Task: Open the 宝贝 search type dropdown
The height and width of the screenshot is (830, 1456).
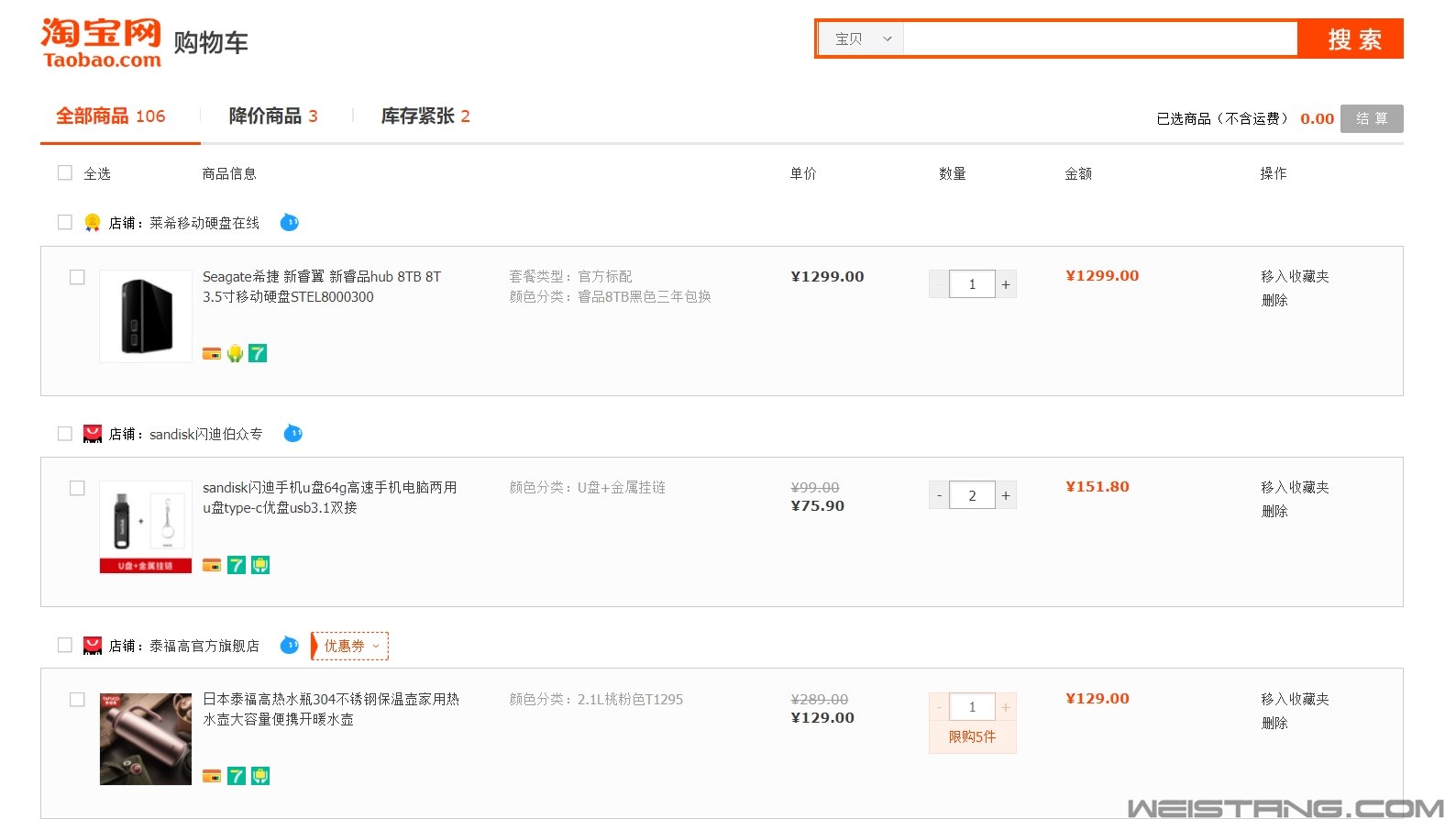Action: point(861,39)
